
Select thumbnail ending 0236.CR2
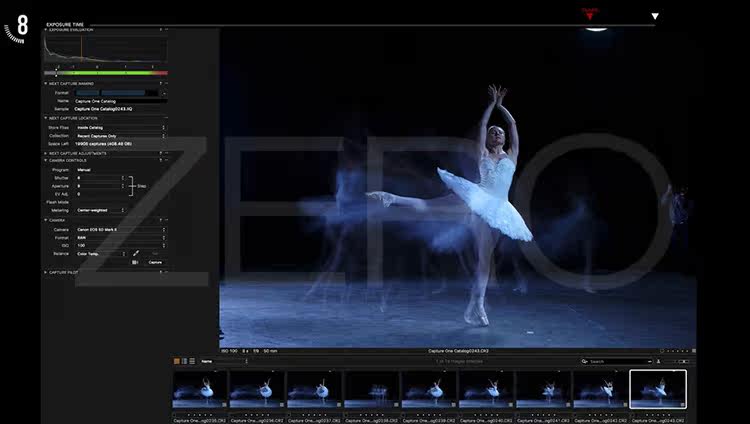pyautogui.click(x=257, y=390)
